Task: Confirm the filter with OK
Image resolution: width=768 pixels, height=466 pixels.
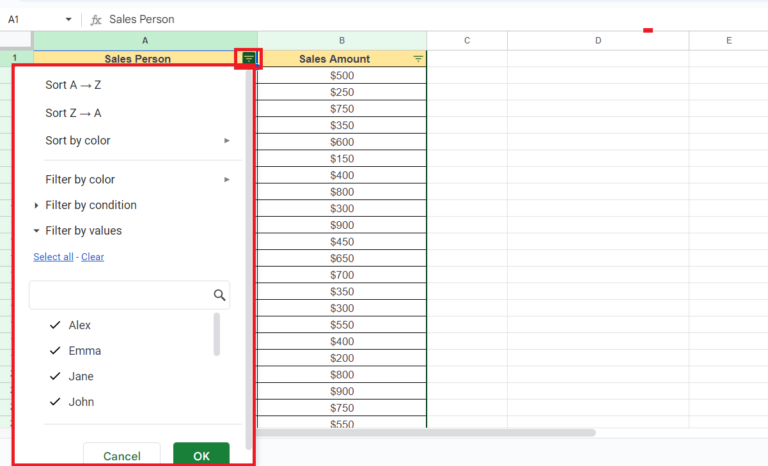Action: coord(201,454)
